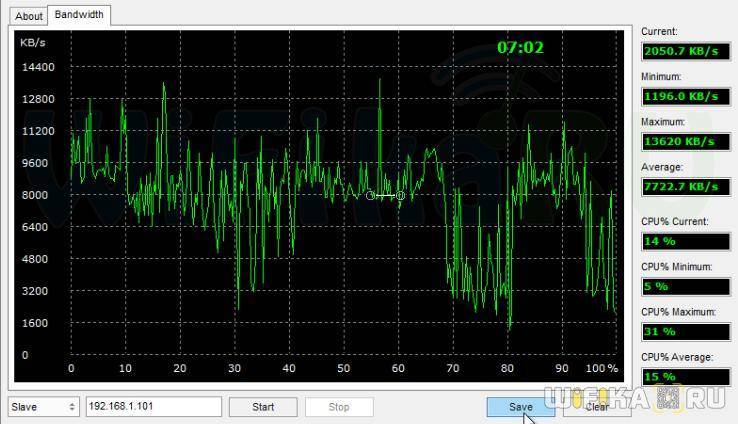Click the Clear button

pos(597,407)
